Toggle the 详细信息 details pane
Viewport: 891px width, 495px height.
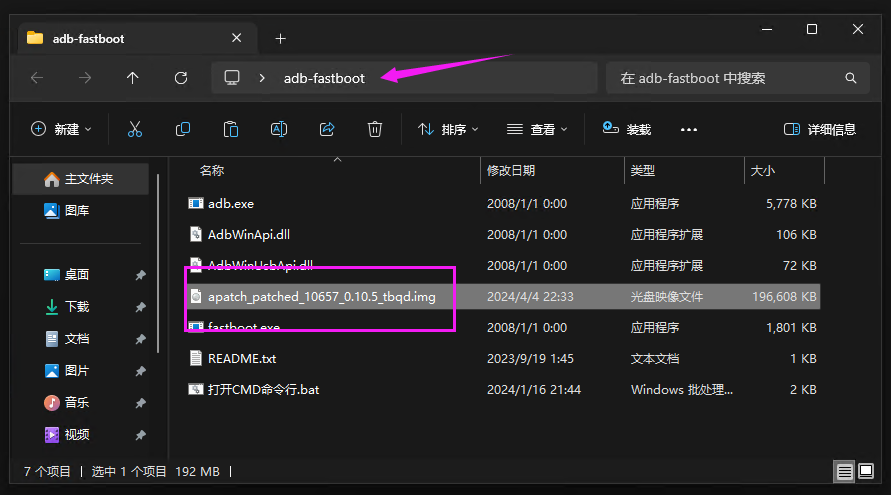pos(820,129)
